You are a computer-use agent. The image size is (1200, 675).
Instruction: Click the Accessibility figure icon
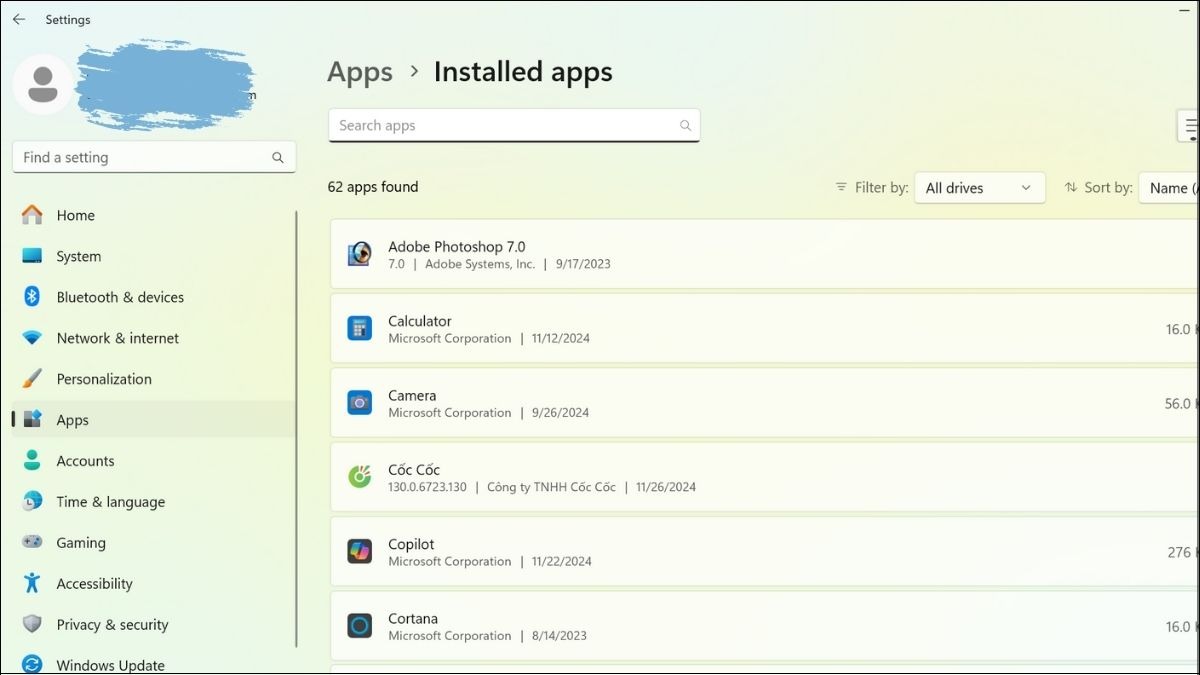[x=32, y=584]
